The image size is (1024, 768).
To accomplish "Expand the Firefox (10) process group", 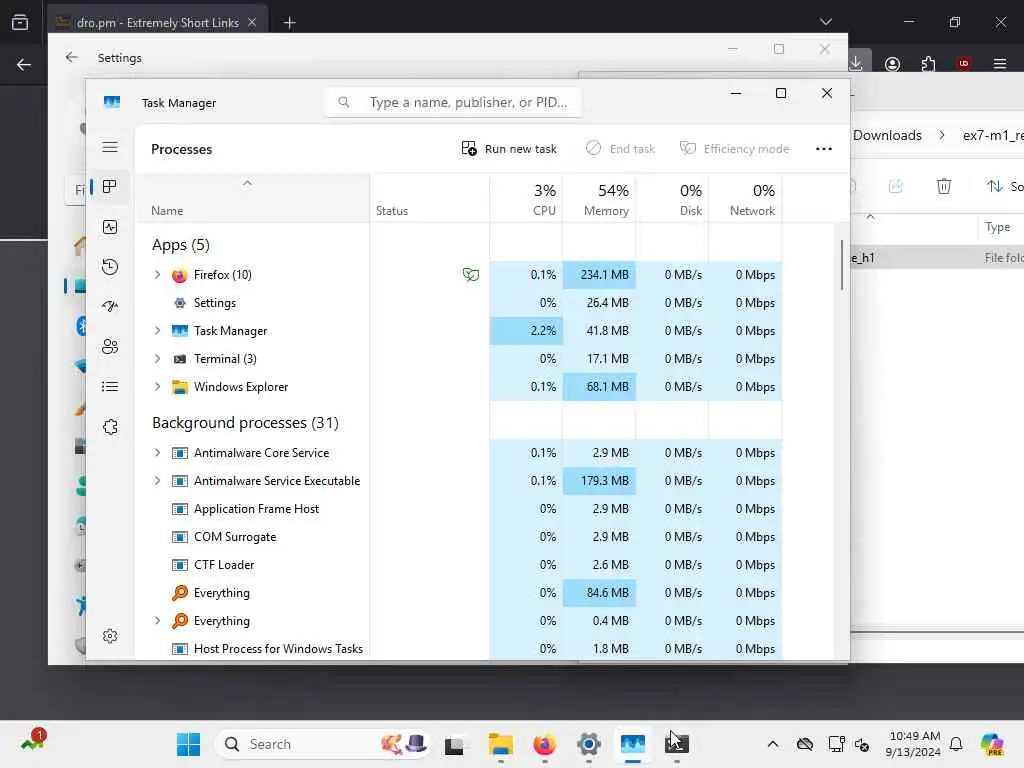I will pos(157,275).
